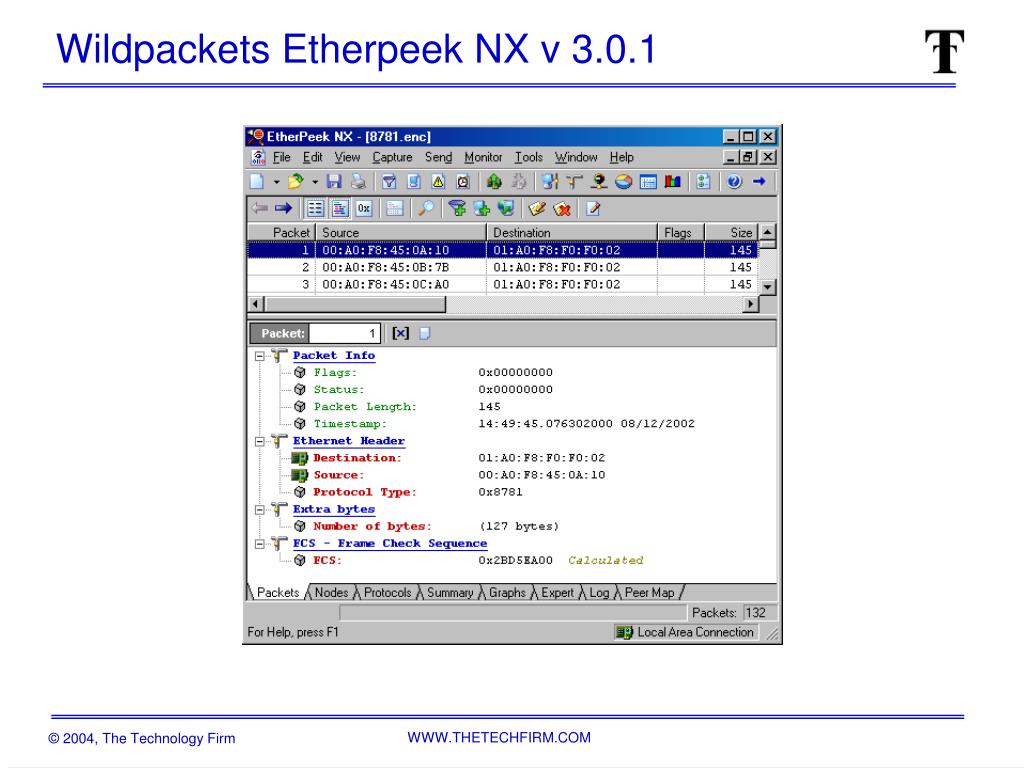Screen dimensions: 1024x768
Task: Open the File menu
Action: coord(281,157)
